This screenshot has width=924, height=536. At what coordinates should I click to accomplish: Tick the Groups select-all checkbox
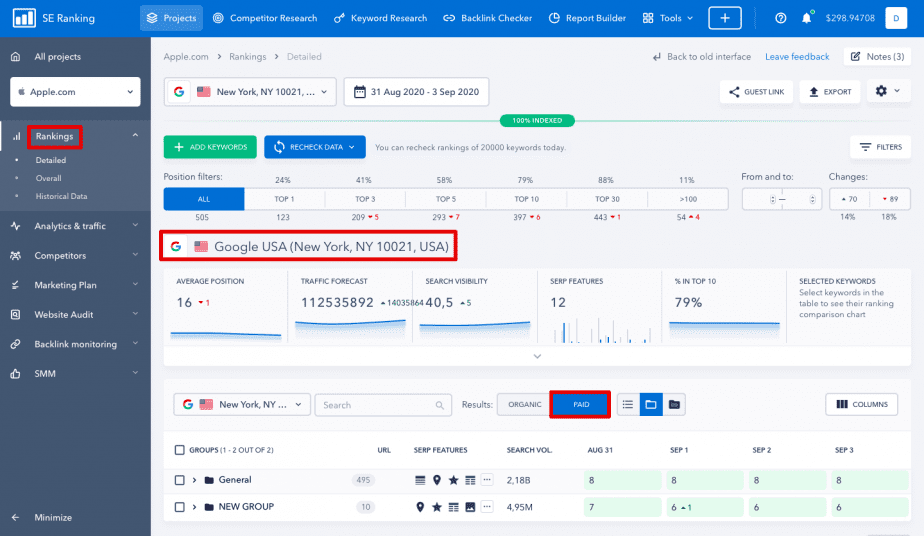point(180,450)
